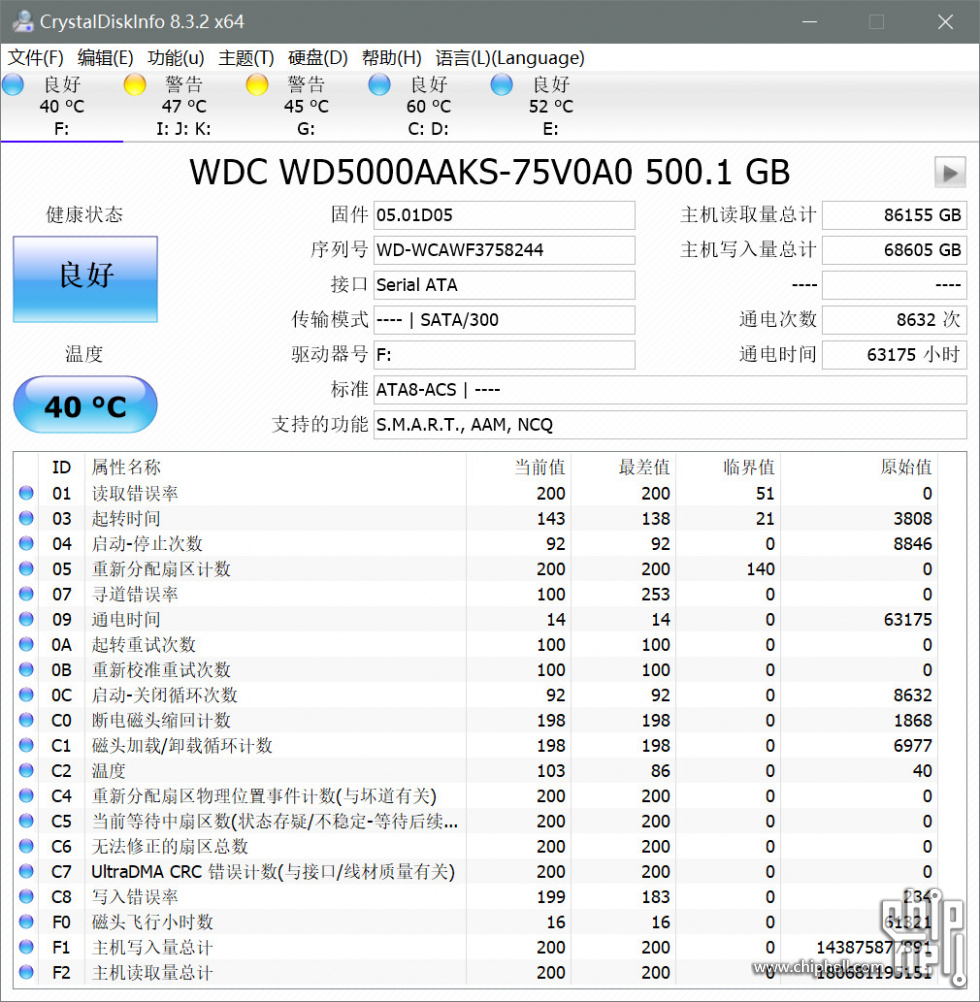Click the CrystalDiskInfo app icon in title bar
This screenshot has height=1002, width=980.
(x=22, y=21)
